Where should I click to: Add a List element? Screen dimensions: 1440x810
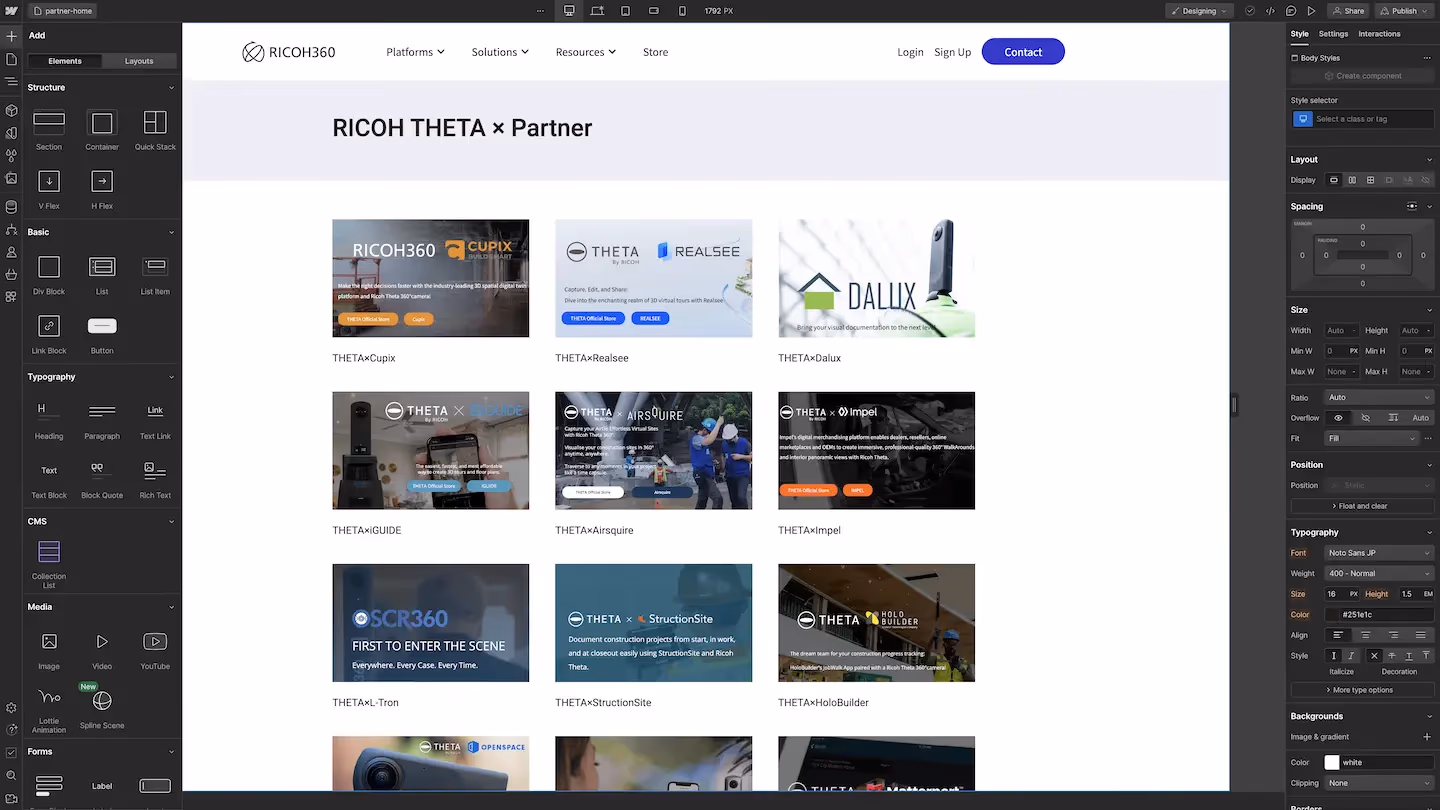(x=102, y=274)
